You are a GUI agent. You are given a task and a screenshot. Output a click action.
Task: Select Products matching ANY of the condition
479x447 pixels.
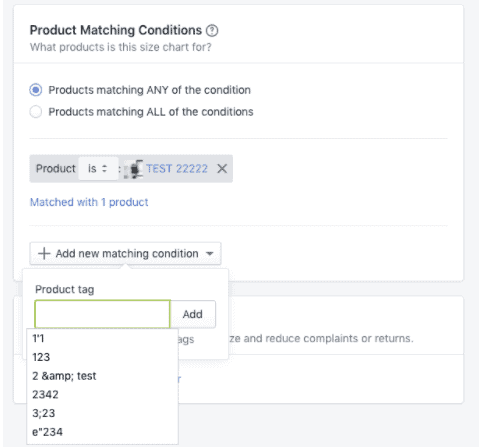click(x=36, y=90)
